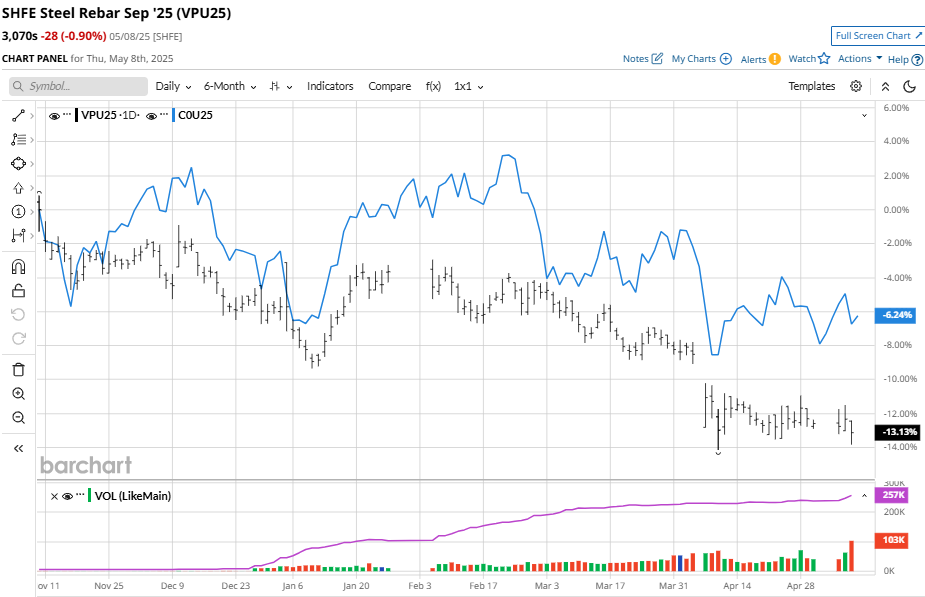This screenshot has width=925, height=597.
Task: Open chart settings gear icon
Action: [x=856, y=86]
